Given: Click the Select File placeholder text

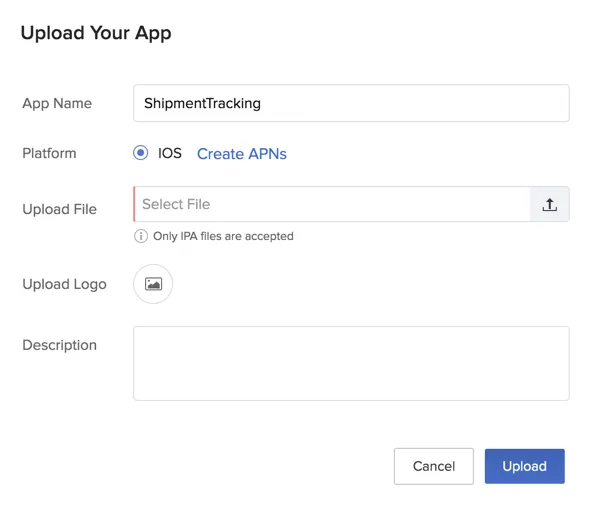Looking at the screenshot, I should pyautogui.click(x=176, y=204).
